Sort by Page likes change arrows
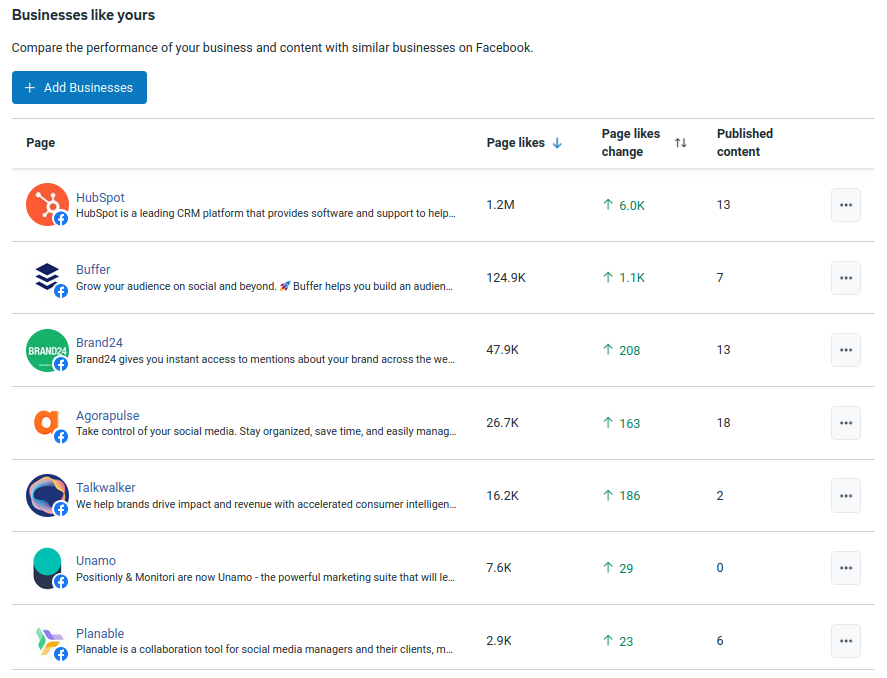 pyautogui.click(x=681, y=143)
